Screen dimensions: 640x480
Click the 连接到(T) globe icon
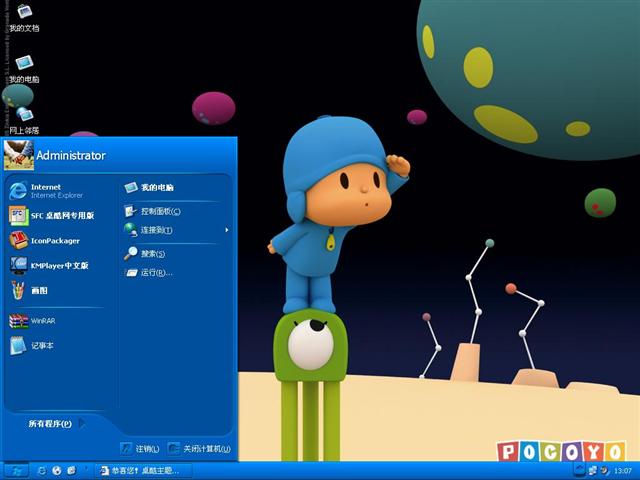(131, 230)
